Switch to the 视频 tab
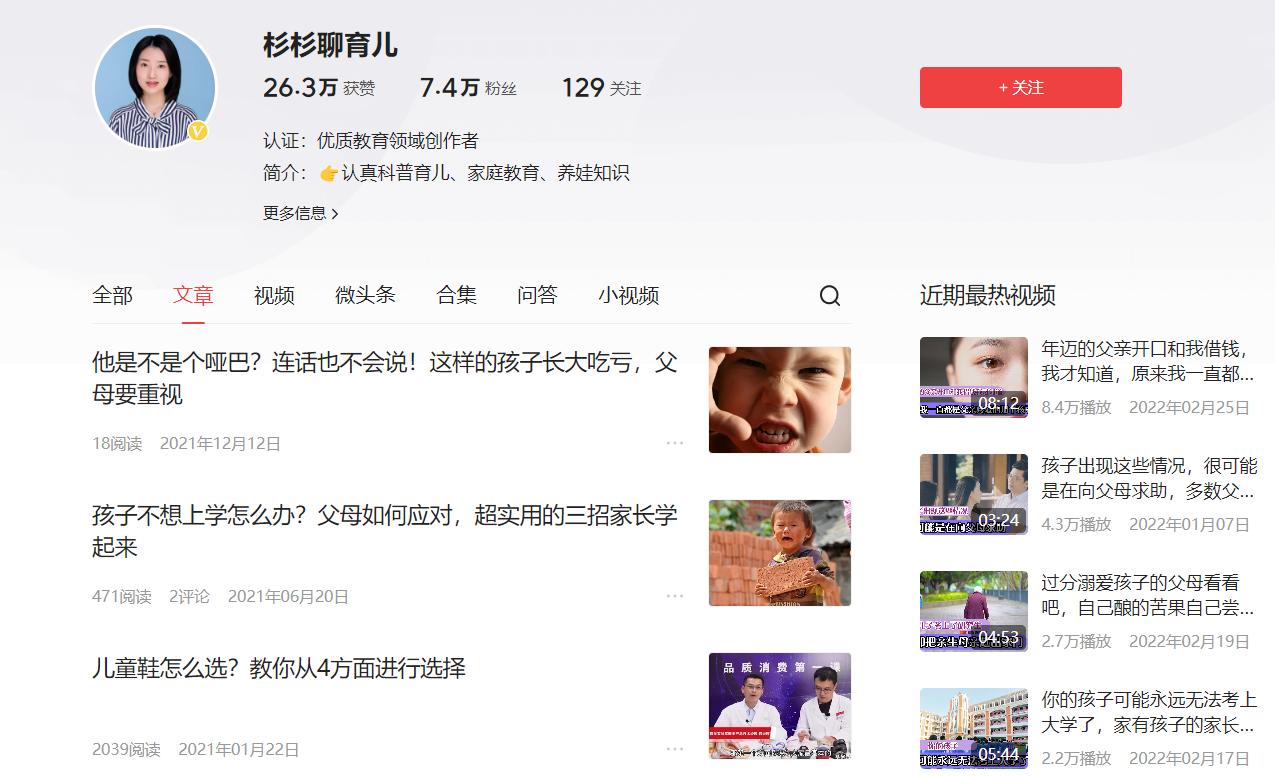This screenshot has width=1275, height=777. point(273,295)
